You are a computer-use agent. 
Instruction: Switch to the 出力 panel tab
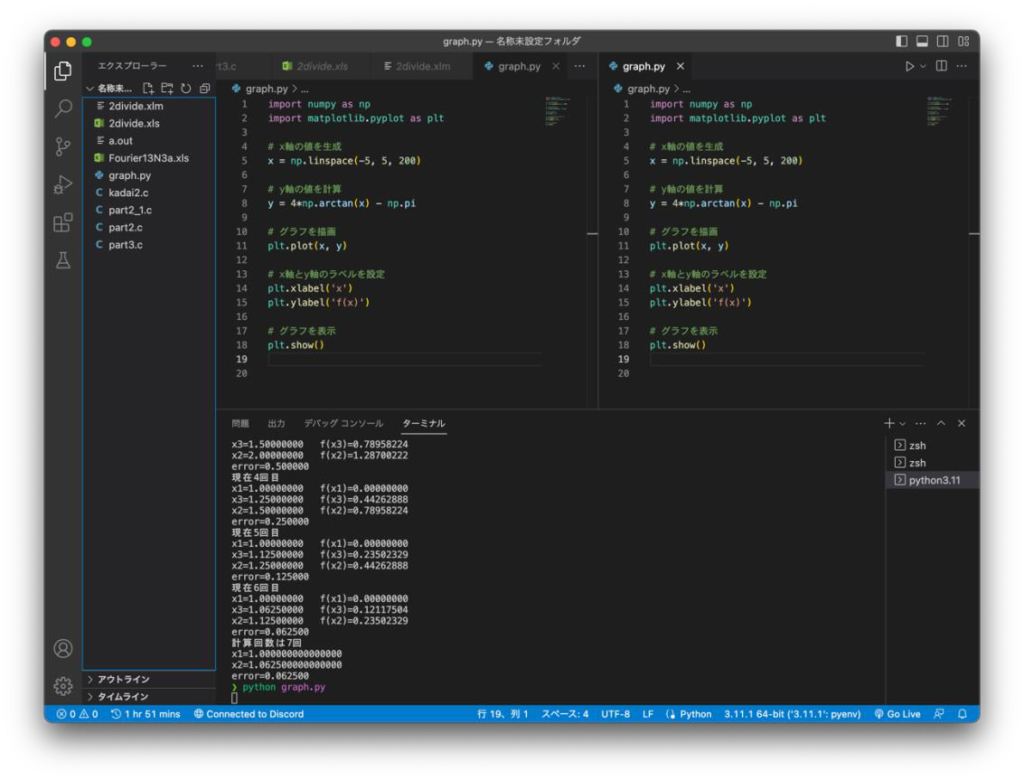(x=276, y=423)
